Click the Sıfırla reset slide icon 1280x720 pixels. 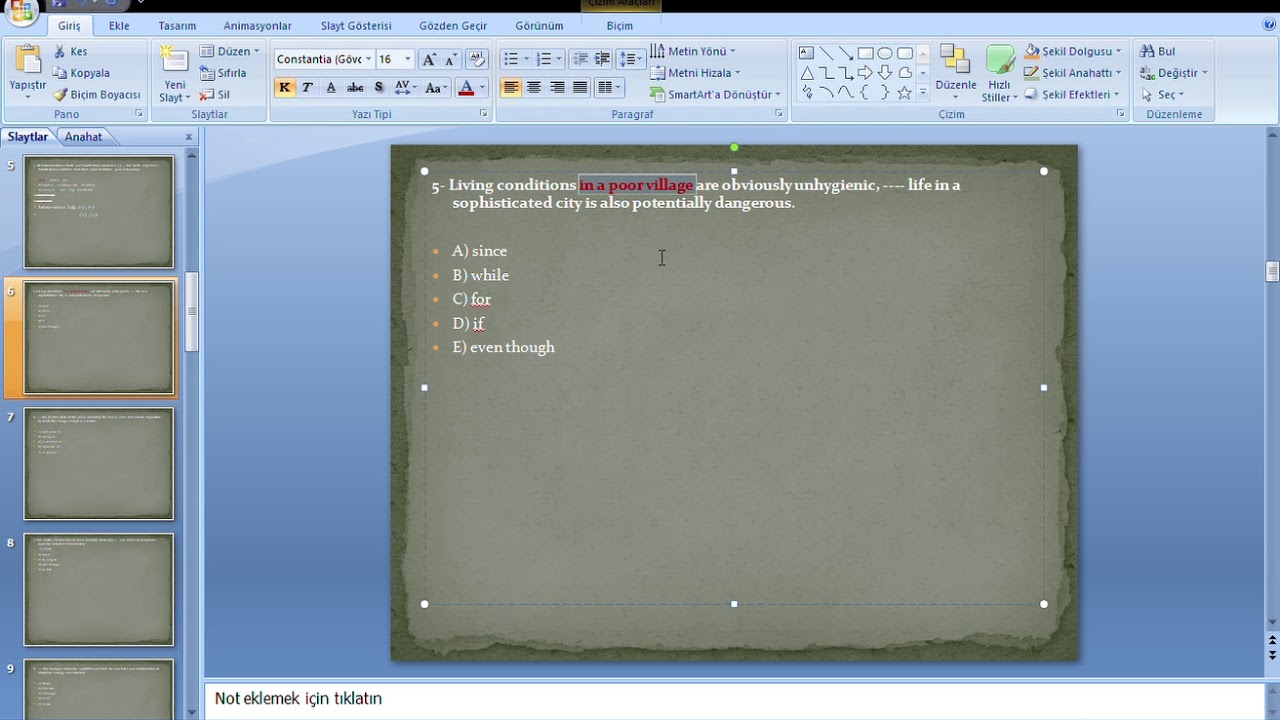(x=207, y=73)
